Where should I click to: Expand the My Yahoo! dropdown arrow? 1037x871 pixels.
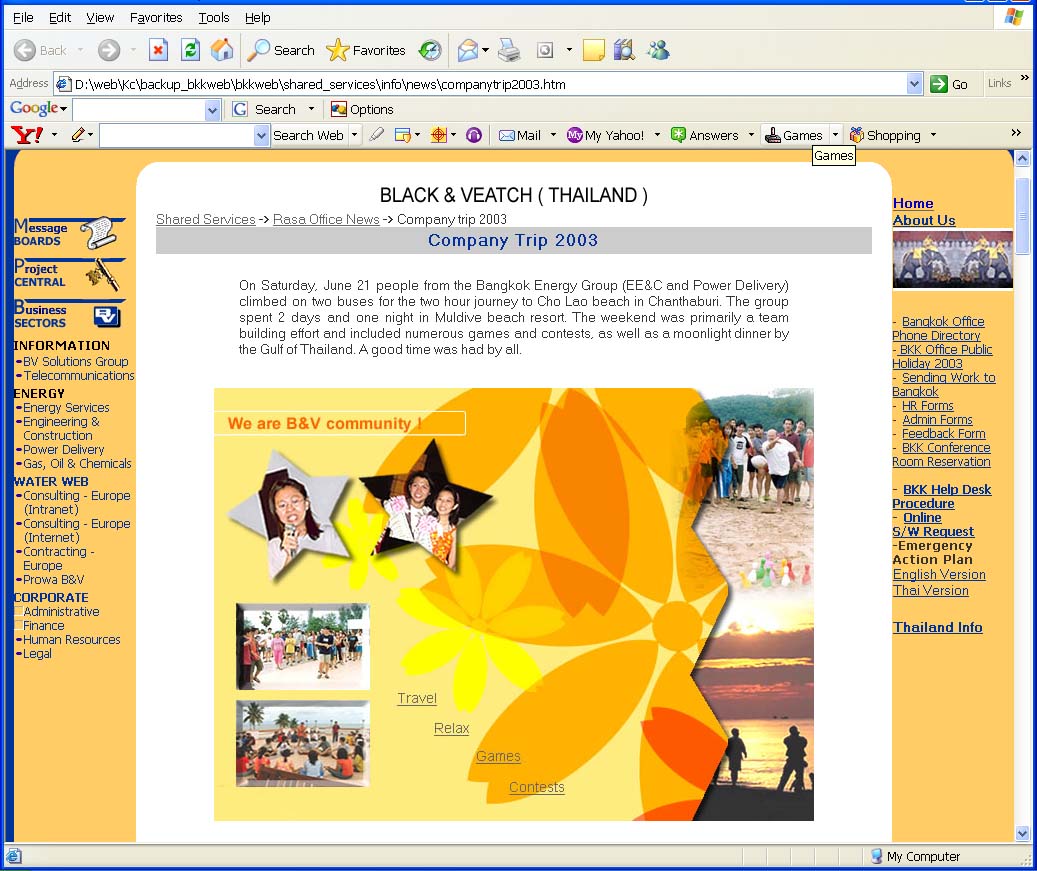coord(657,136)
